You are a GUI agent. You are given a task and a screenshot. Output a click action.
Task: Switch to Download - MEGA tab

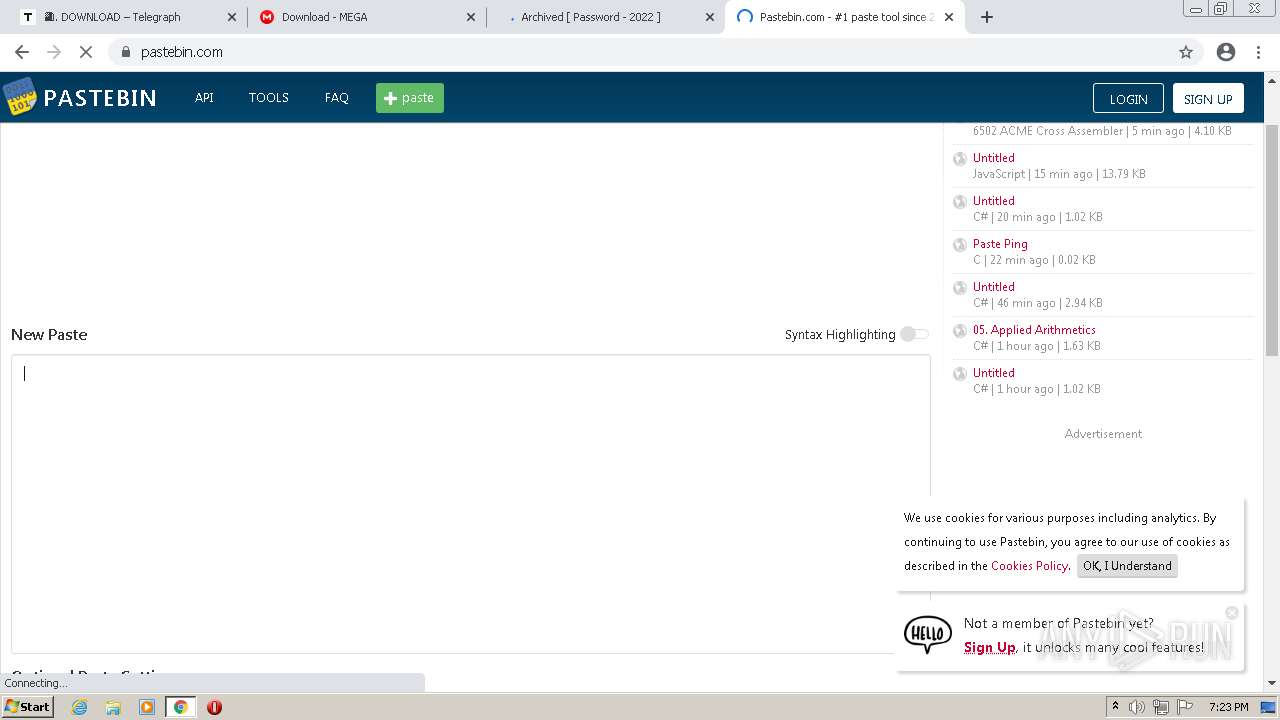[366, 17]
